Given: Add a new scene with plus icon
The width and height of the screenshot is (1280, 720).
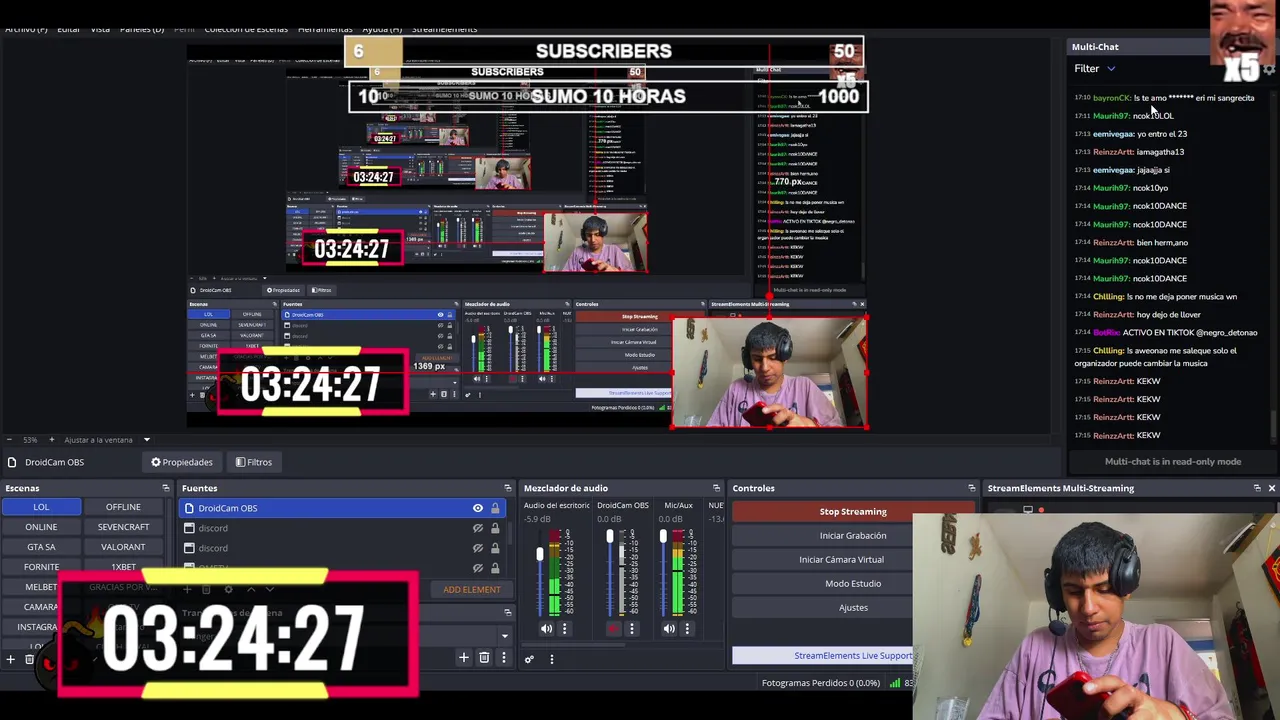Looking at the screenshot, I should pos(11,659).
